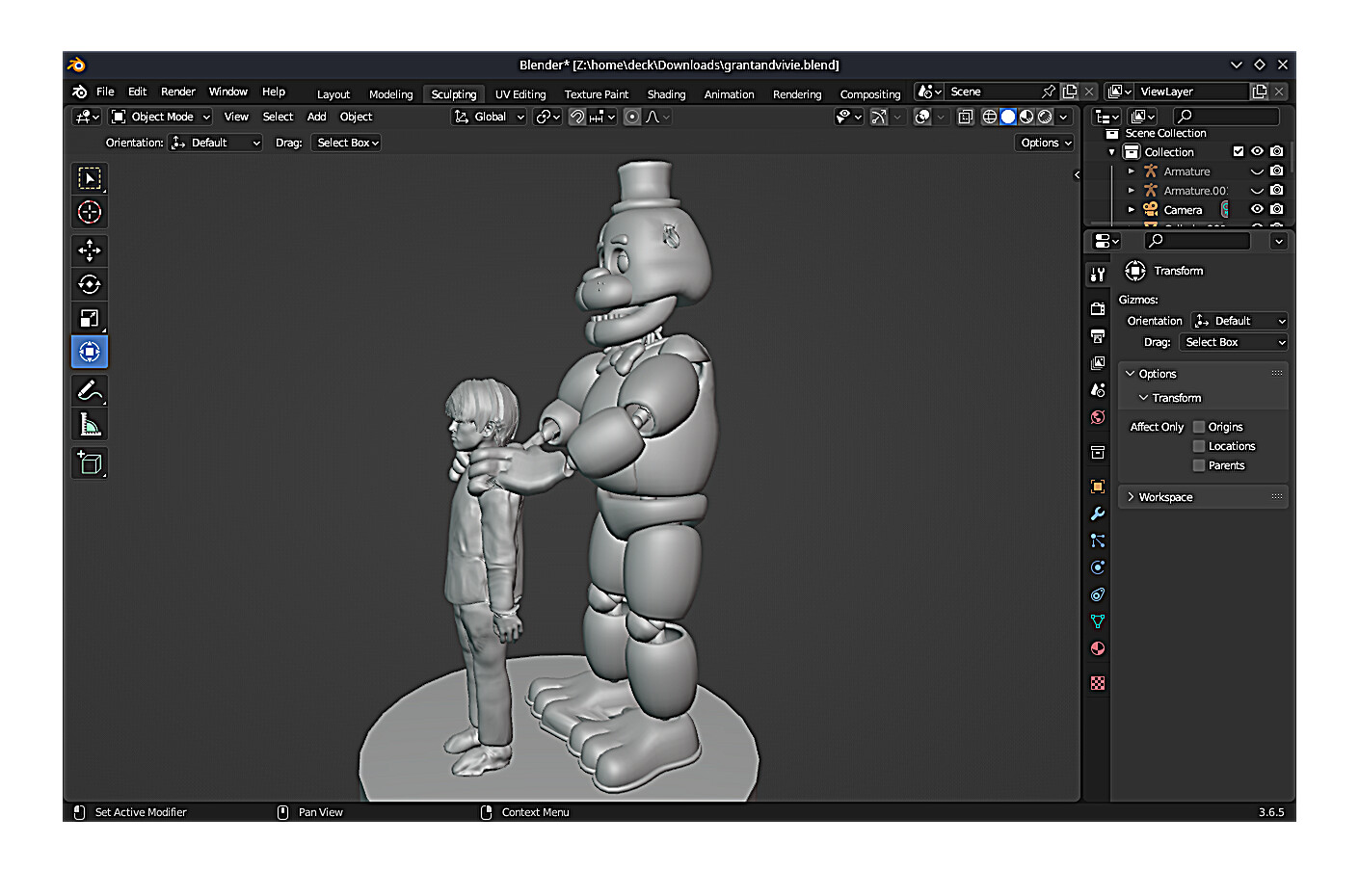This screenshot has width=1359, height=896.
Task: Click the outliner search field
Action: [1226, 117]
